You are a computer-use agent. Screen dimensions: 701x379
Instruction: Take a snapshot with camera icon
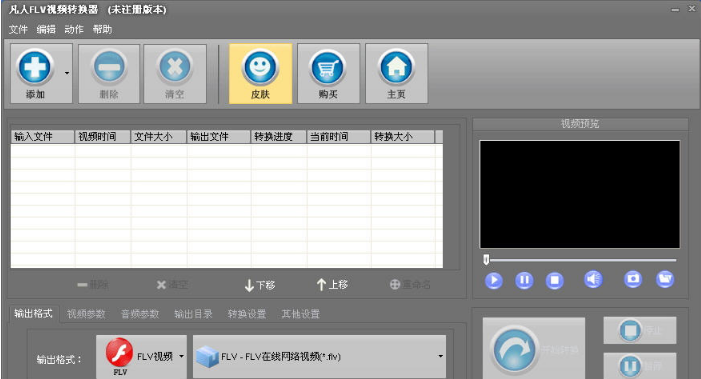coord(633,279)
